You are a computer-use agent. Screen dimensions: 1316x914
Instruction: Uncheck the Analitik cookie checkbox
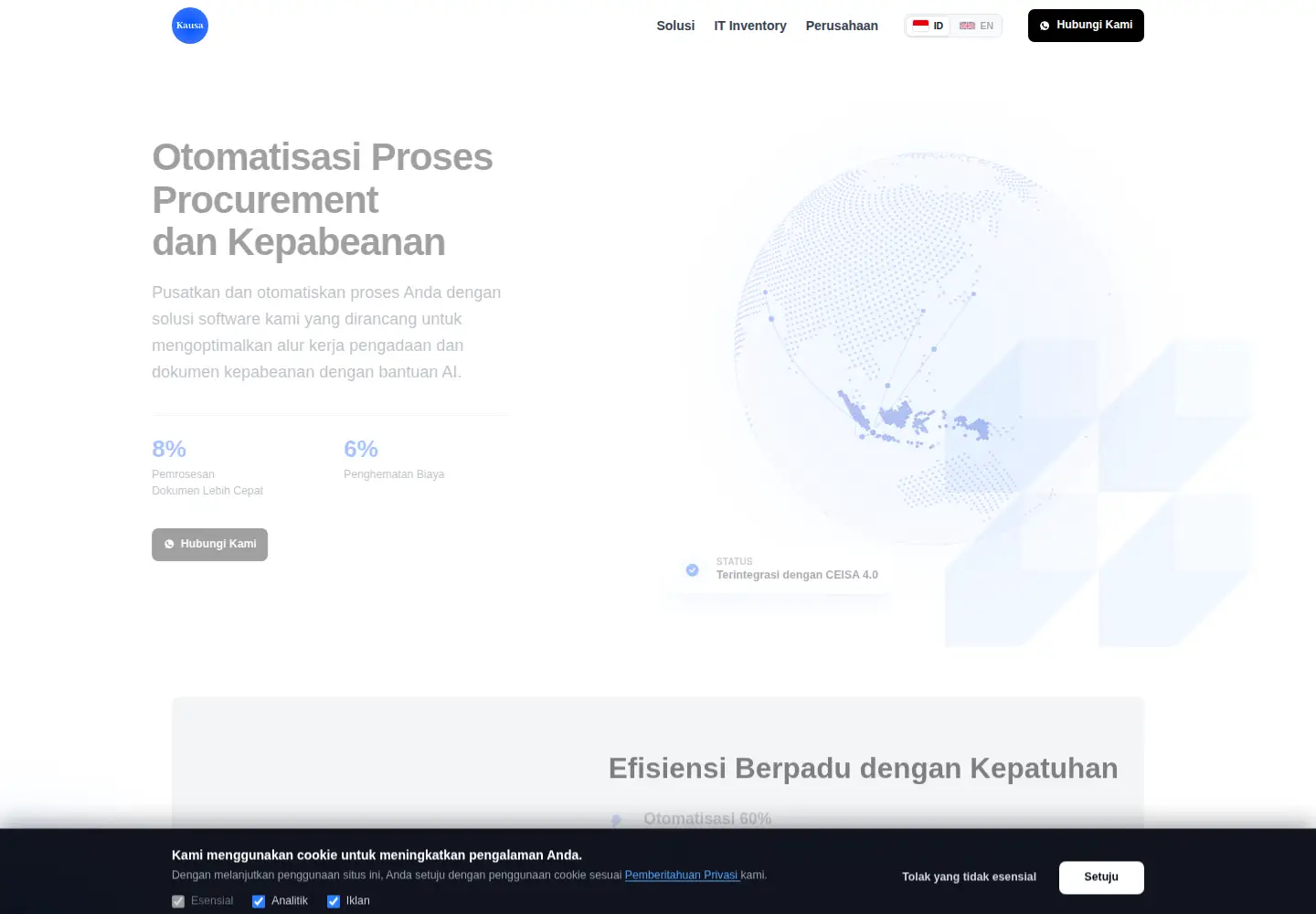pos(259,901)
